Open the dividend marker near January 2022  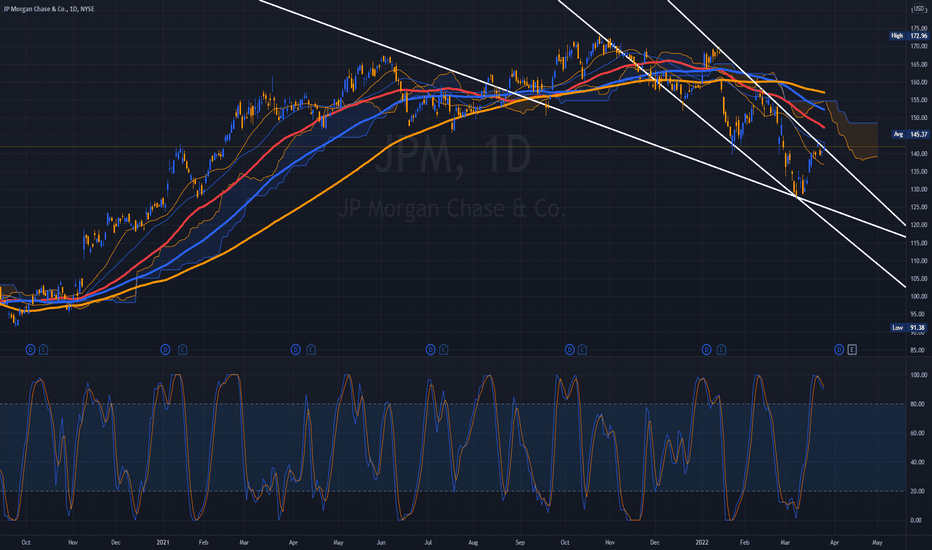(706, 350)
